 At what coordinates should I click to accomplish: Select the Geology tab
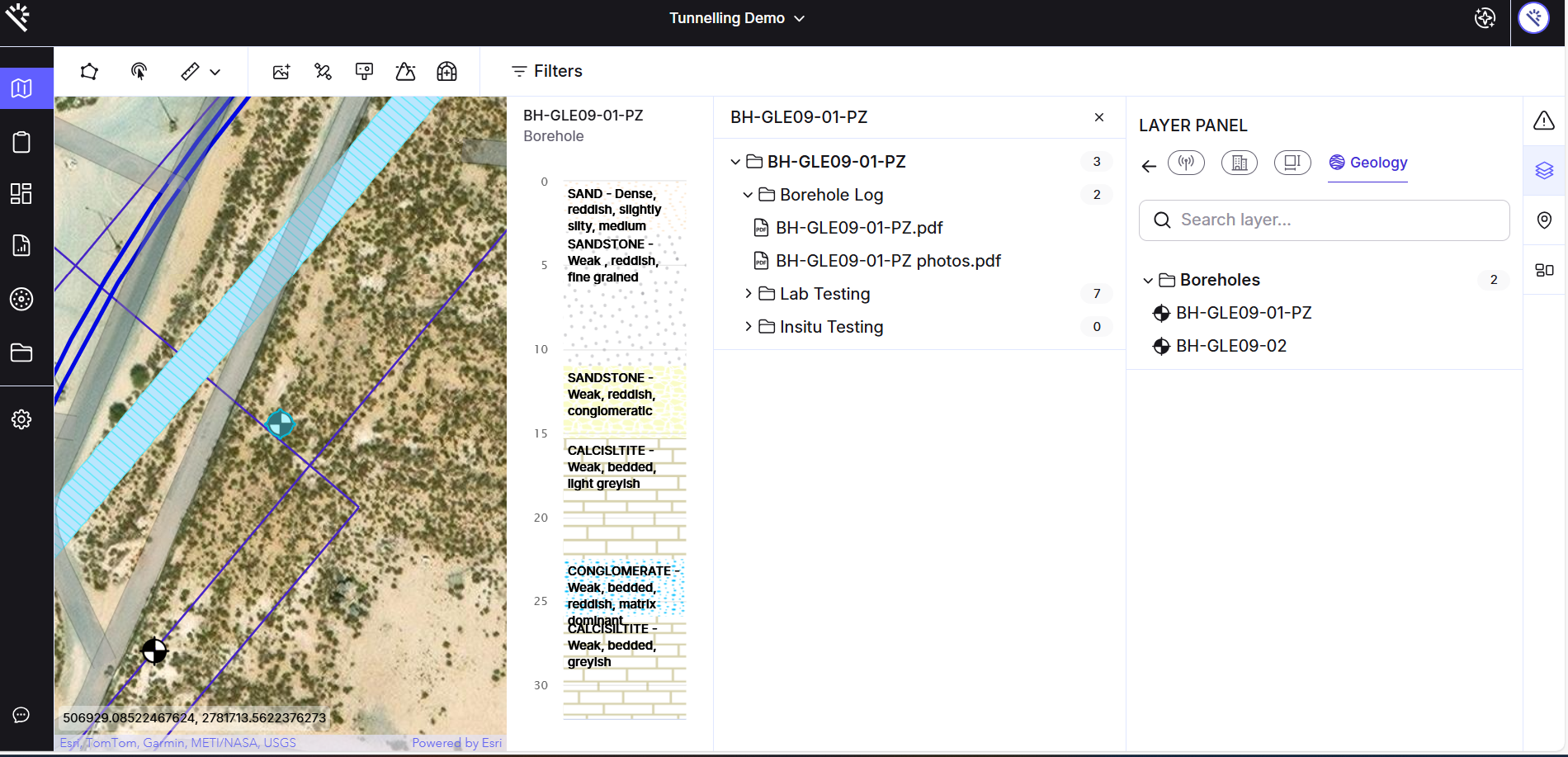[x=1367, y=163]
